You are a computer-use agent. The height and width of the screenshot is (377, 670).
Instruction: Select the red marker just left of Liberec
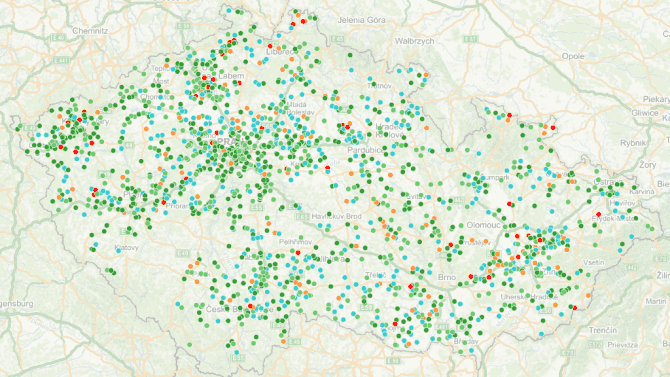pyautogui.click(x=270, y=46)
